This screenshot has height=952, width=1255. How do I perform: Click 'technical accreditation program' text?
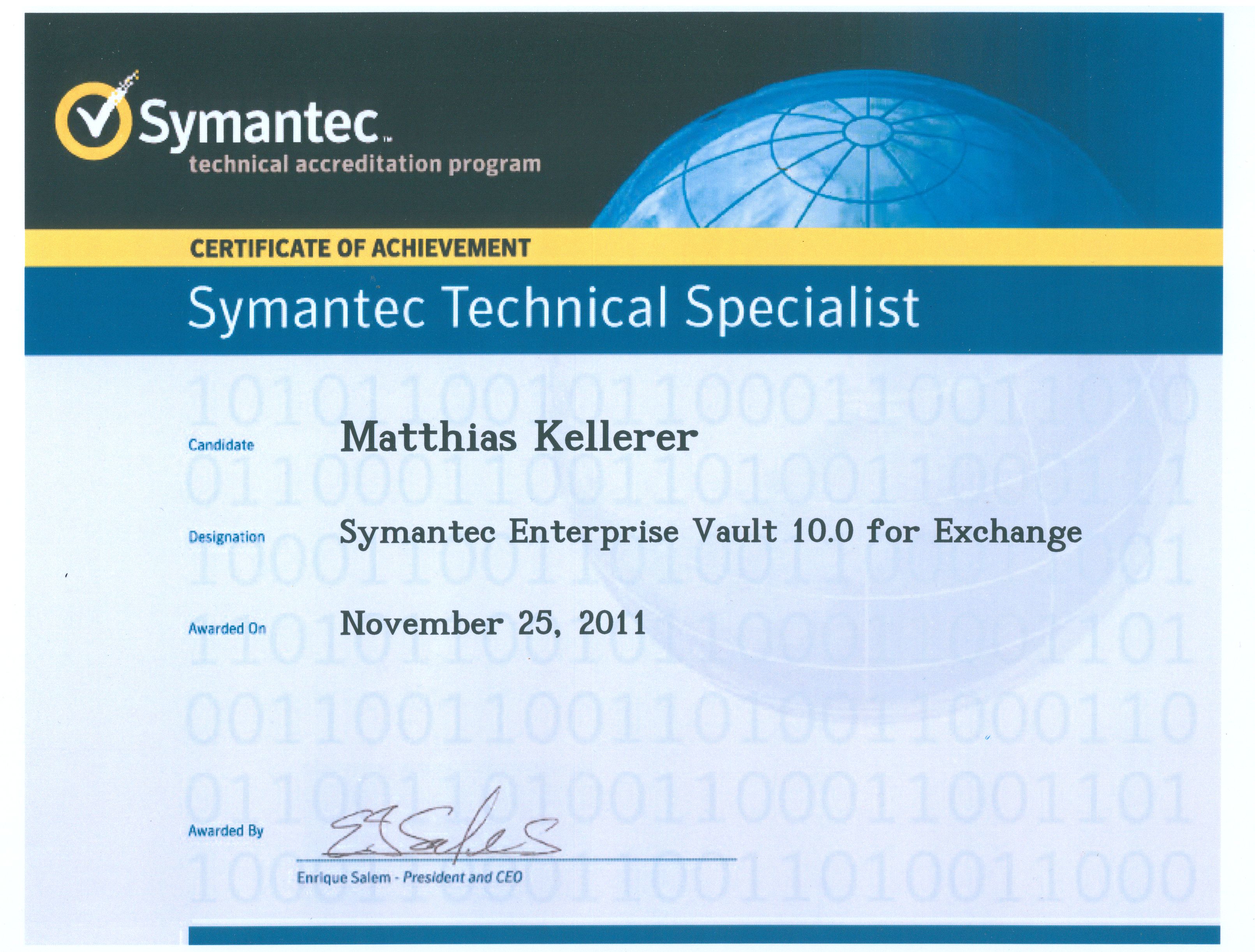pyautogui.click(x=365, y=164)
